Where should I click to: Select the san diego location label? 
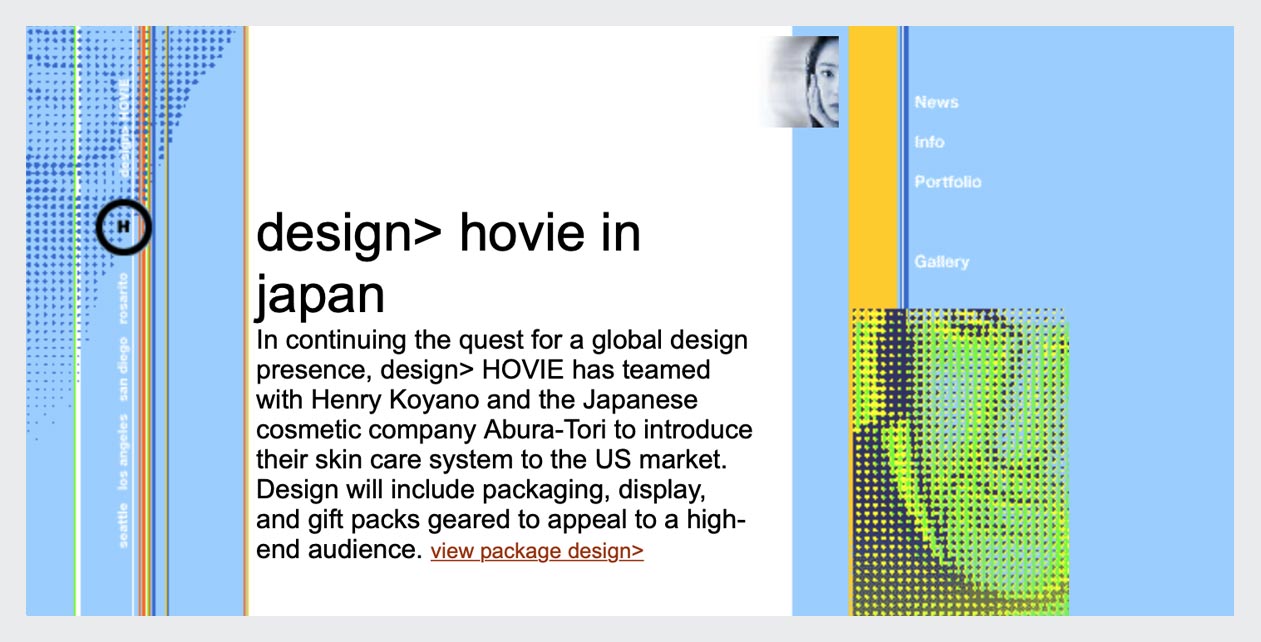[123, 369]
